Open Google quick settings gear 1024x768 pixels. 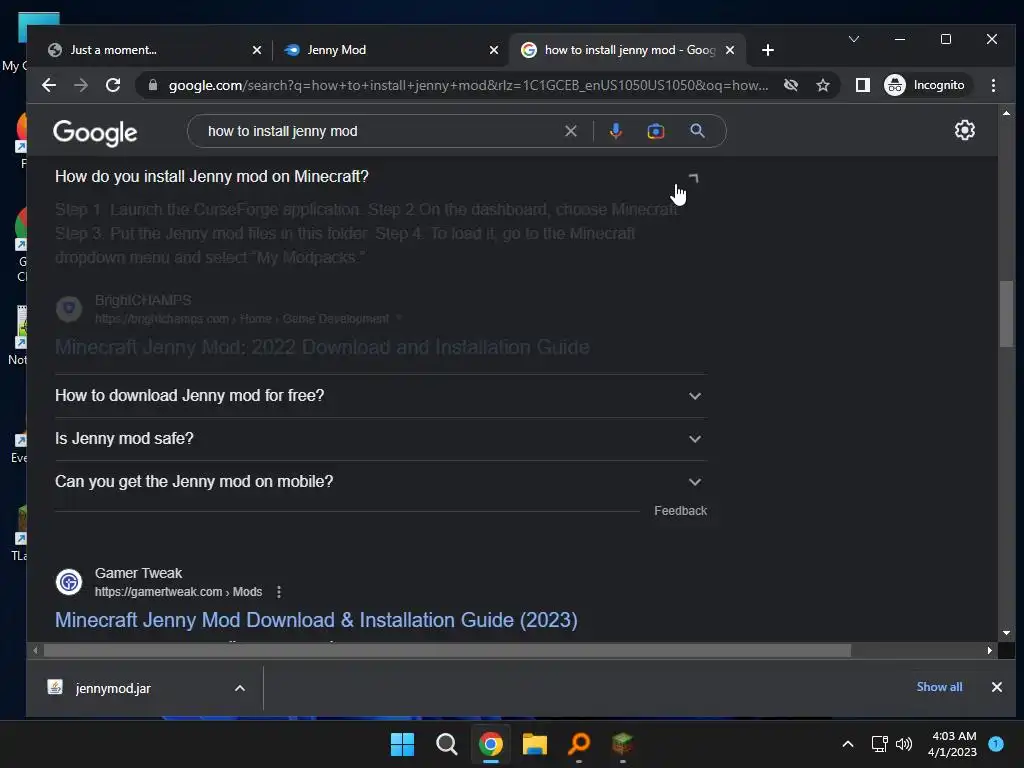click(965, 130)
